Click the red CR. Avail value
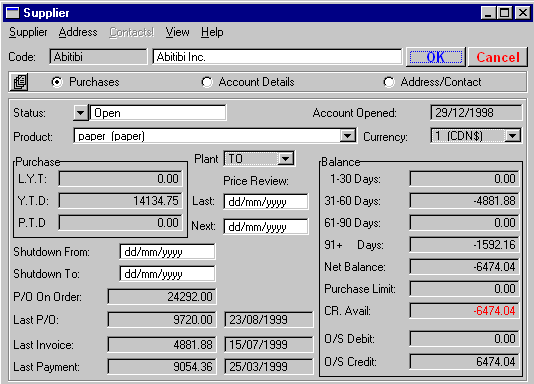This screenshot has width=534, height=384. [x=464, y=311]
